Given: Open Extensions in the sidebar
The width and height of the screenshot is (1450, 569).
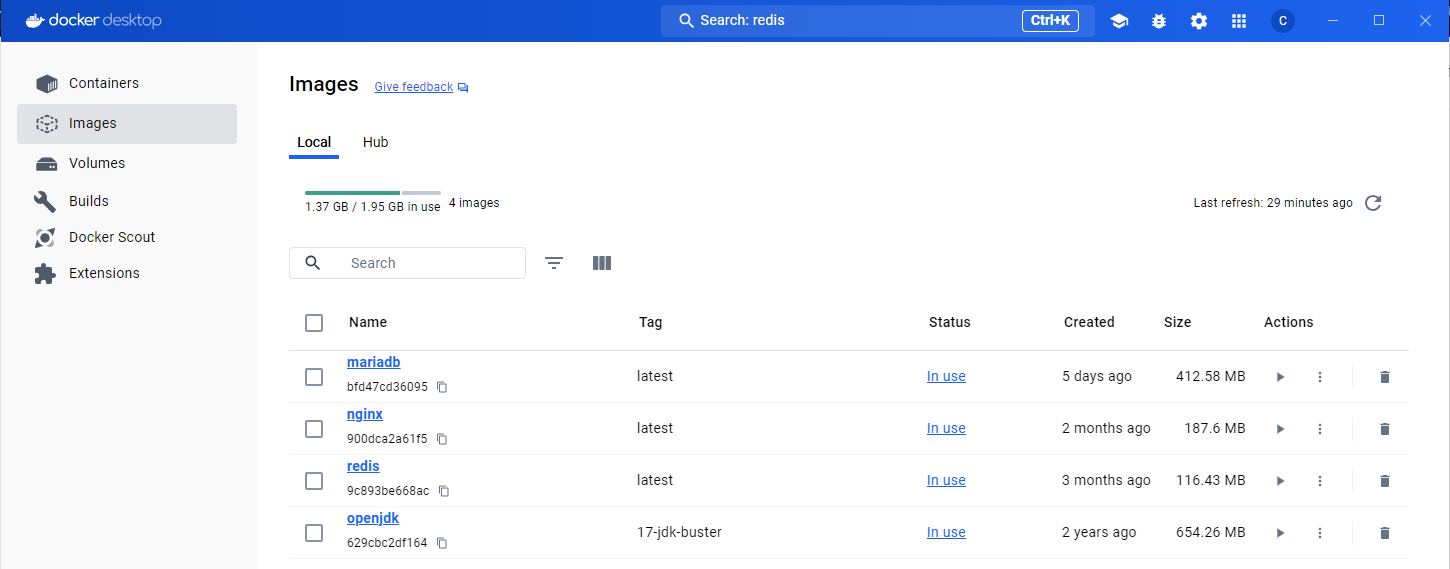Looking at the screenshot, I should click(127, 273).
